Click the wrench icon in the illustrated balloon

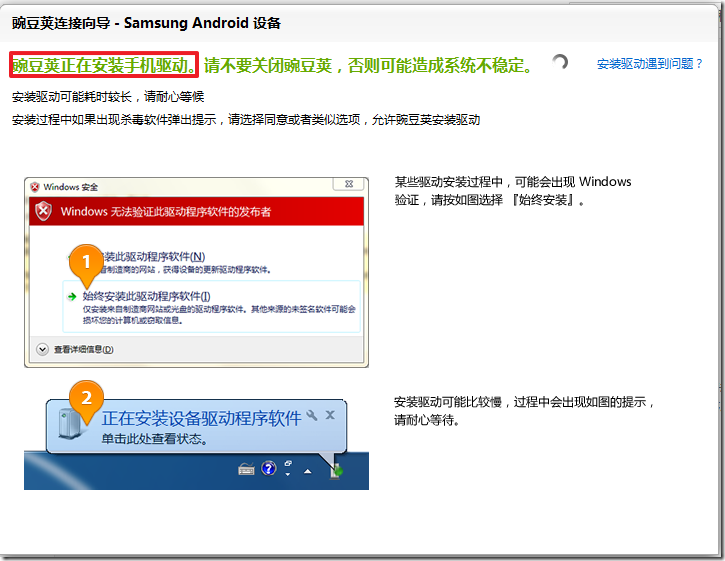(x=312, y=415)
